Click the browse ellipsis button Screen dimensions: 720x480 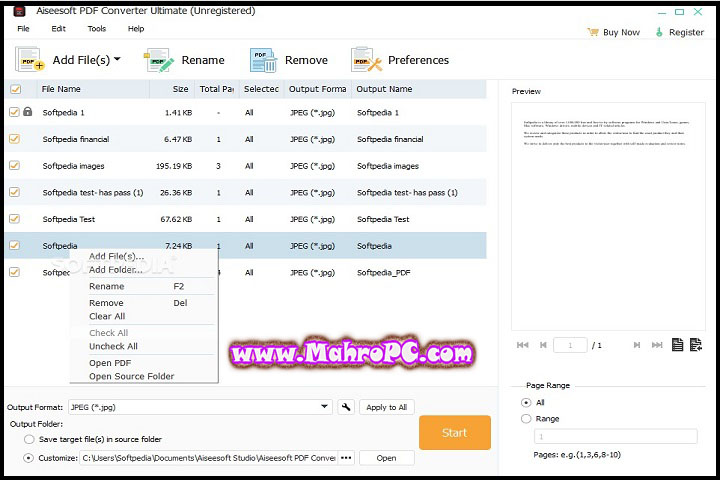pyautogui.click(x=346, y=458)
